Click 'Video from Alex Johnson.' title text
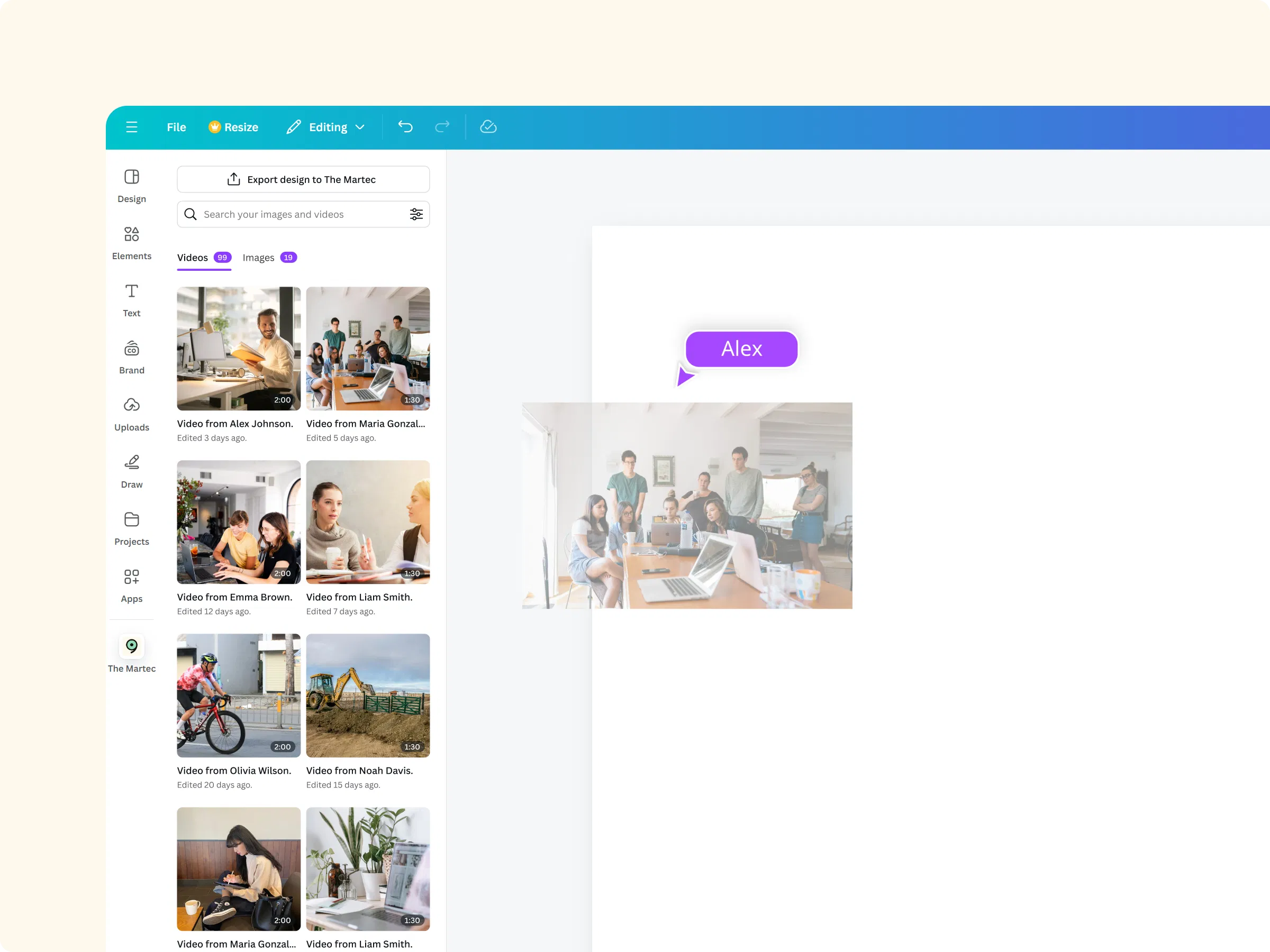 235,424
